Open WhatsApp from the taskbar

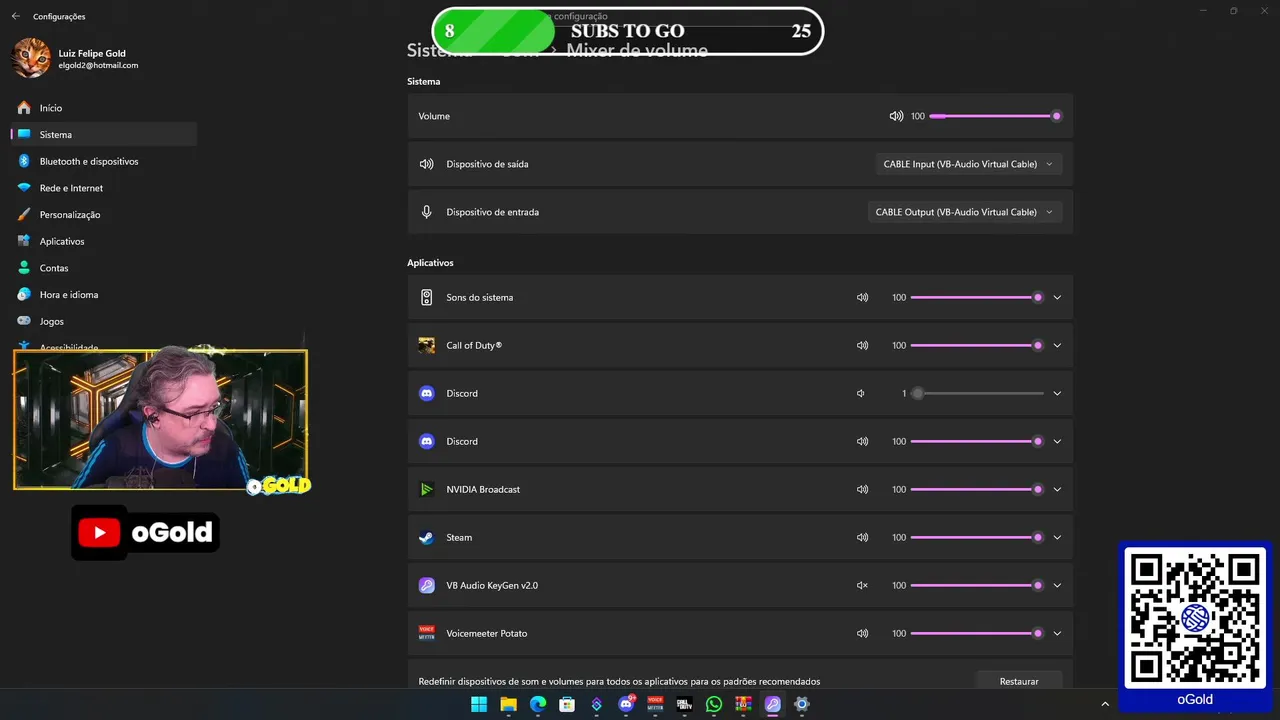(x=714, y=704)
